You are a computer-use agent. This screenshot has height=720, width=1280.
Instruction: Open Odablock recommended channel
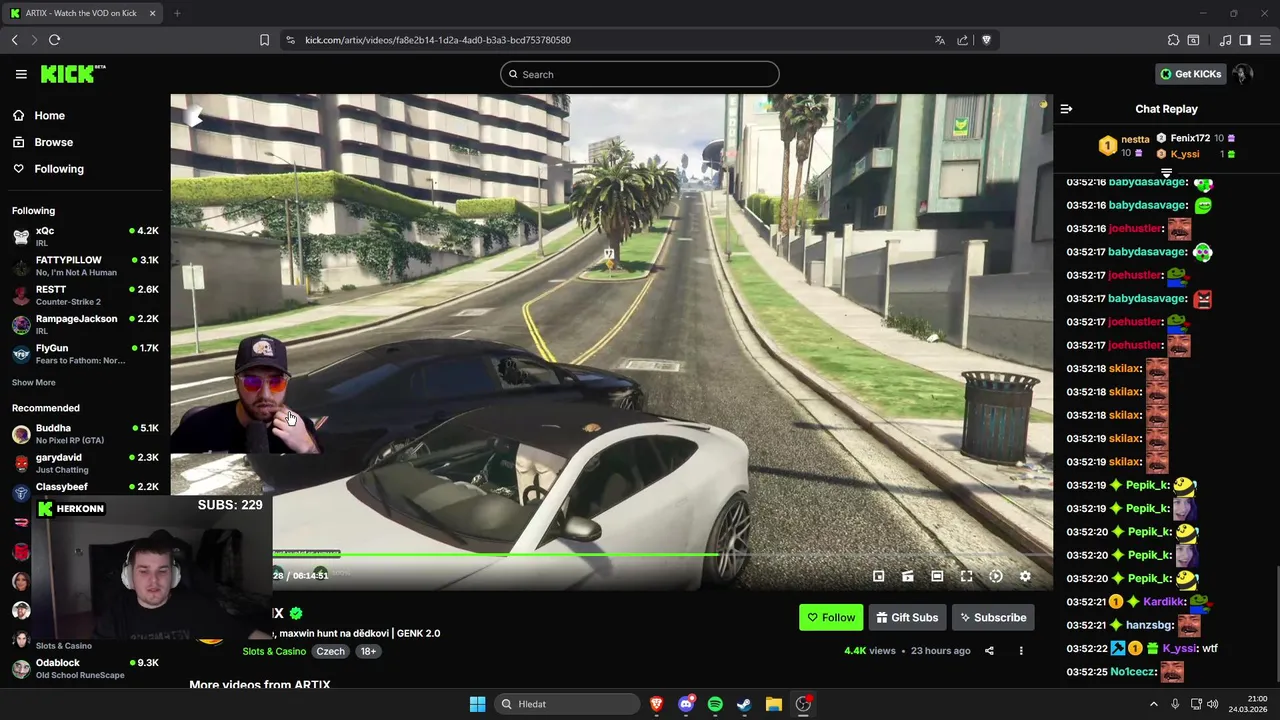pyautogui.click(x=85, y=668)
